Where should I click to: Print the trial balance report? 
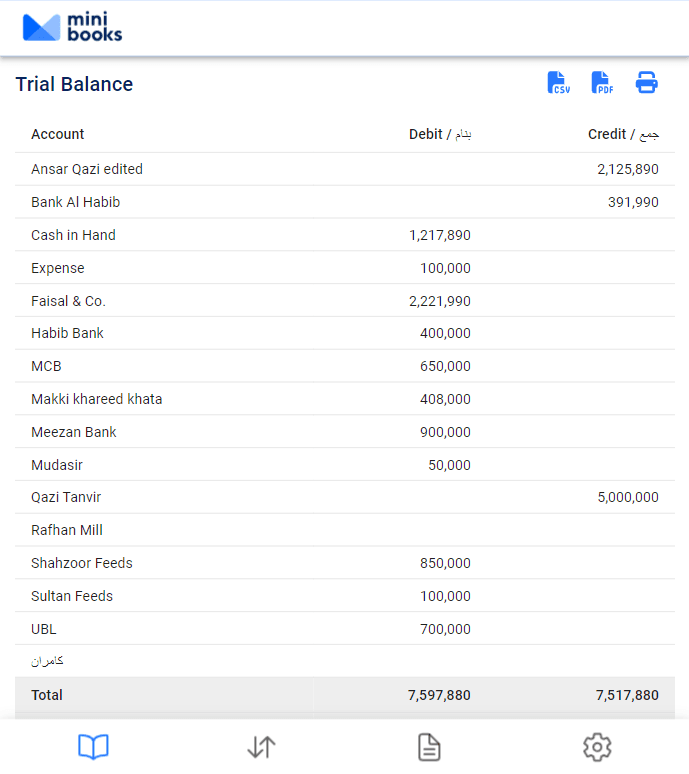tap(647, 84)
